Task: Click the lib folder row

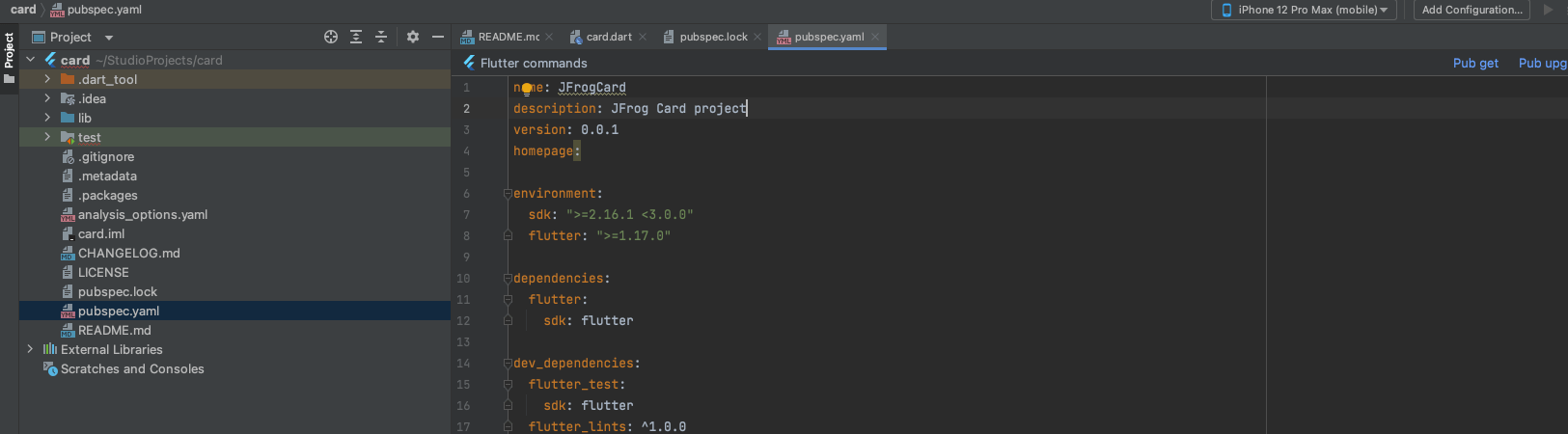Action: click(234, 118)
